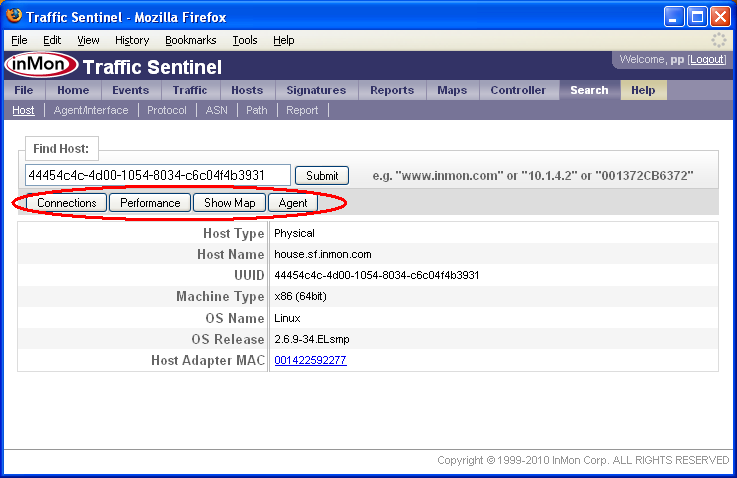Image resolution: width=737 pixels, height=478 pixels.
Task: Click the Firefox icon in title bar
Action: [13, 16]
